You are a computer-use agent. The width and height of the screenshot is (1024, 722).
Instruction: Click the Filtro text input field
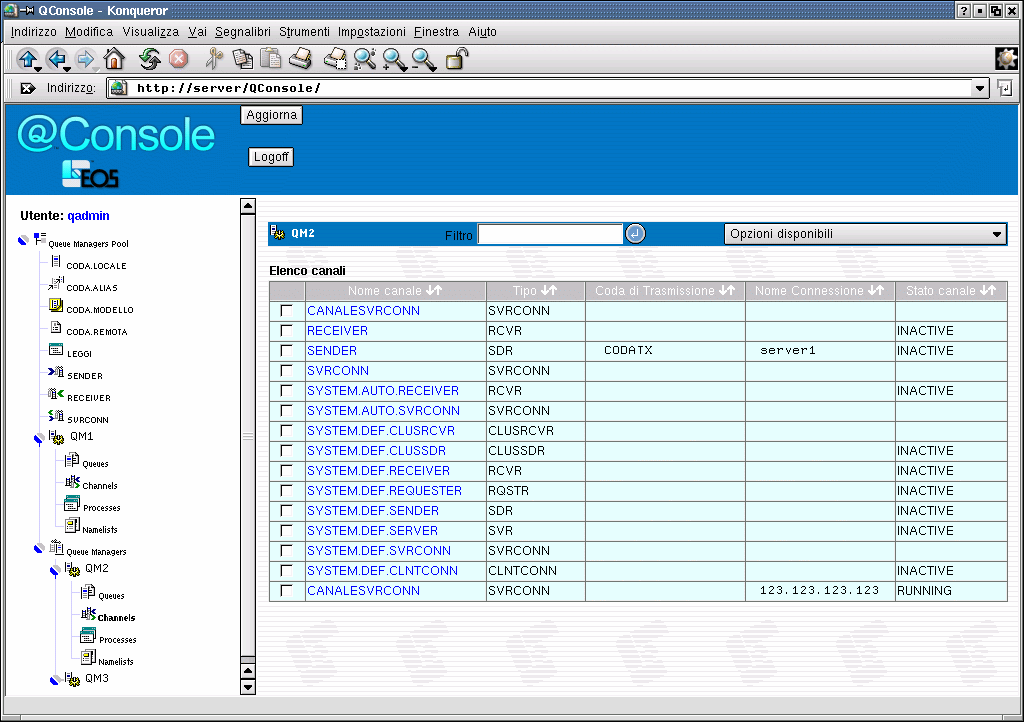[550, 234]
